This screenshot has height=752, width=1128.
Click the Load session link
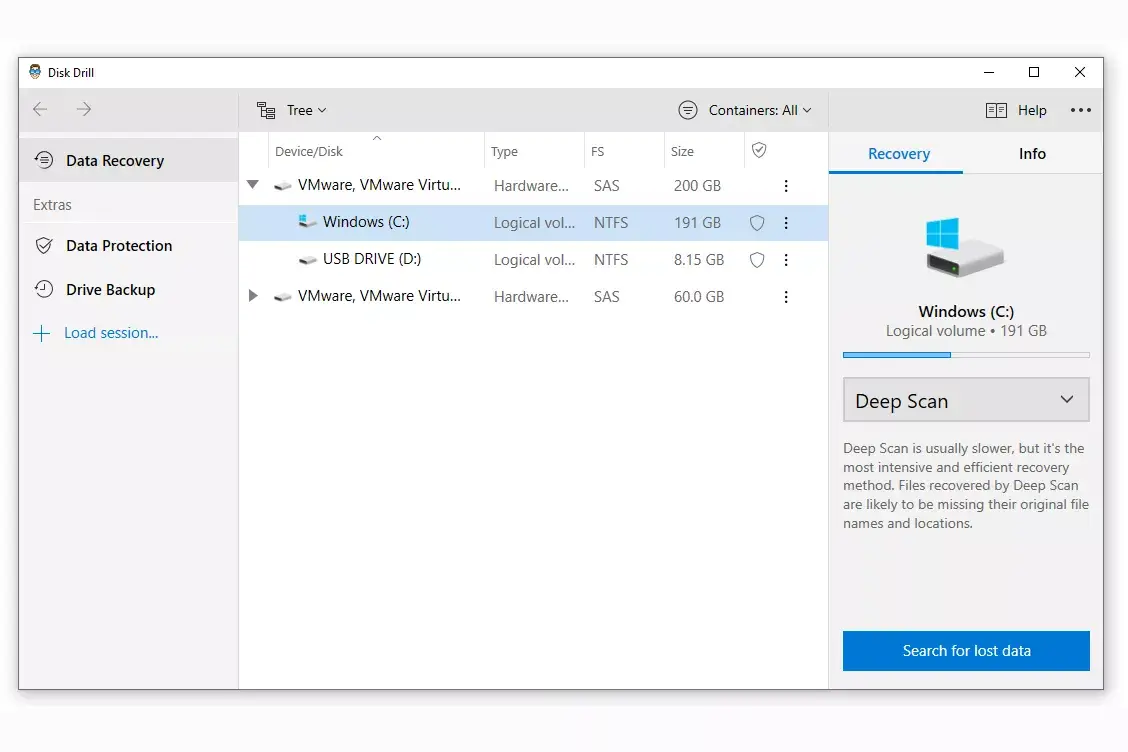110,334
